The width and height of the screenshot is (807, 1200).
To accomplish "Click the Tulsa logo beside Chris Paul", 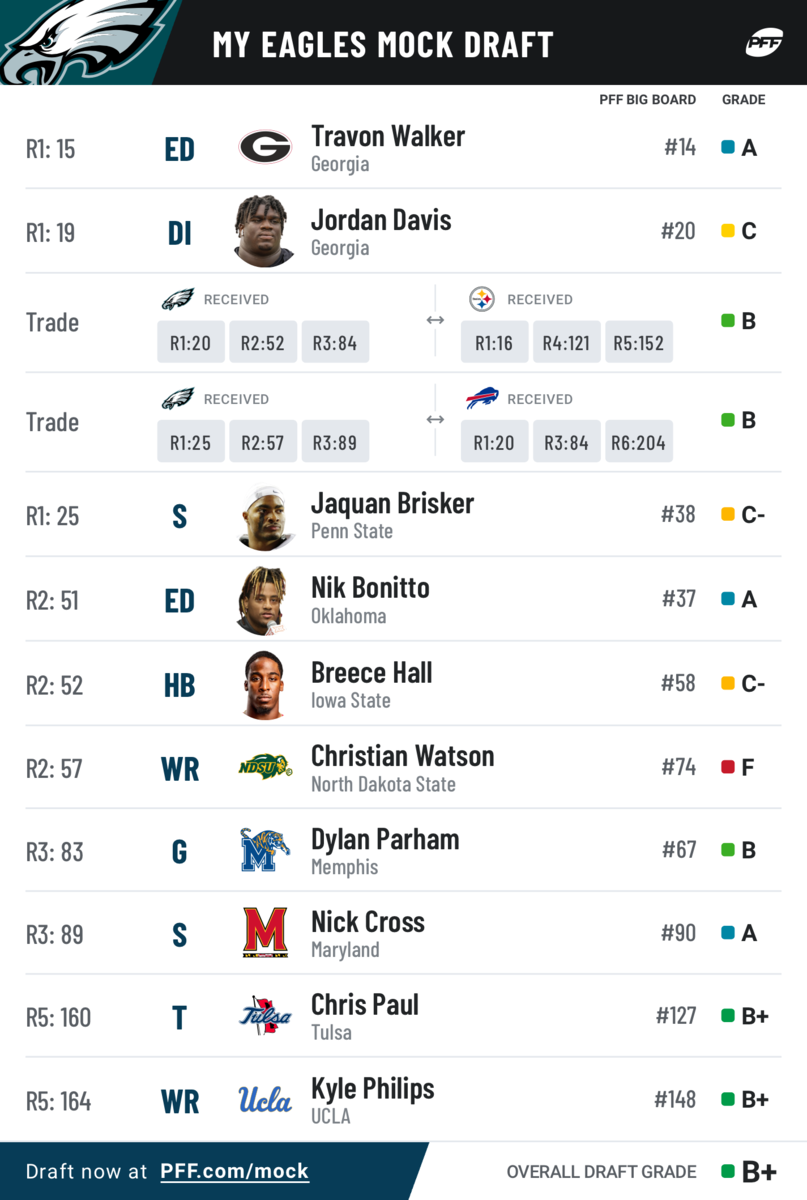I will coord(265,1016).
